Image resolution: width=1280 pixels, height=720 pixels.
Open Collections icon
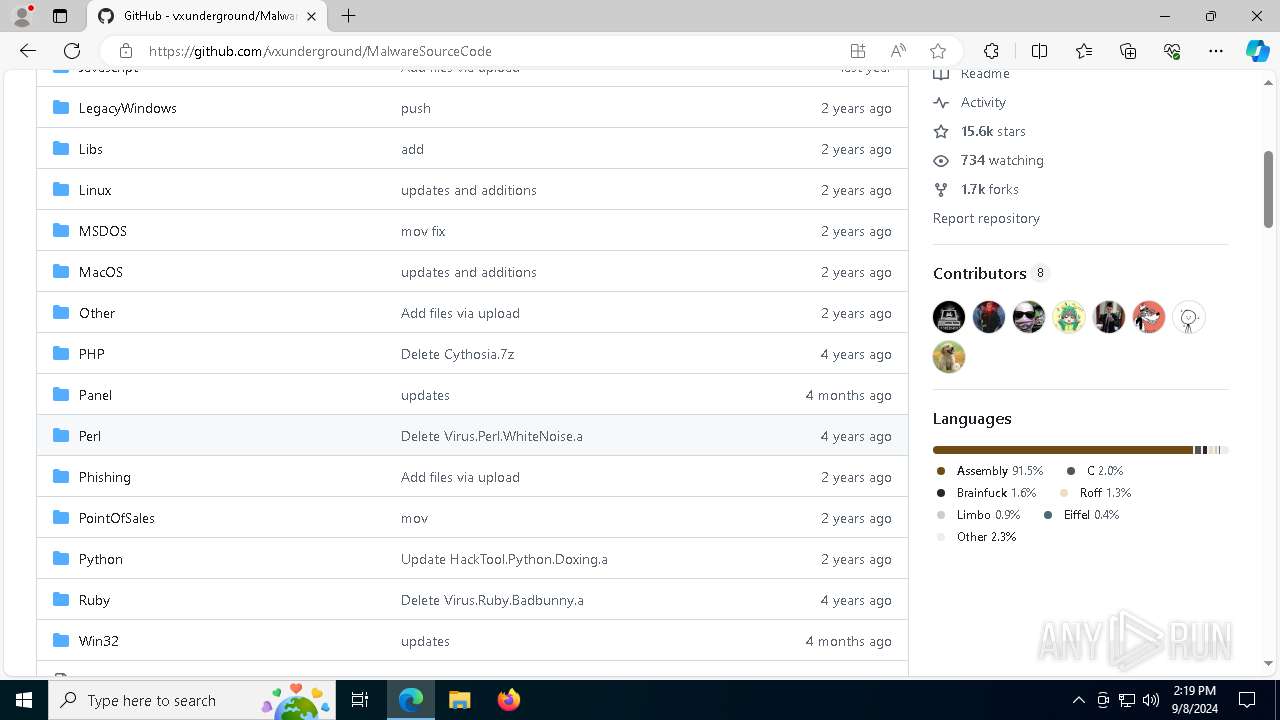click(1128, 51)
